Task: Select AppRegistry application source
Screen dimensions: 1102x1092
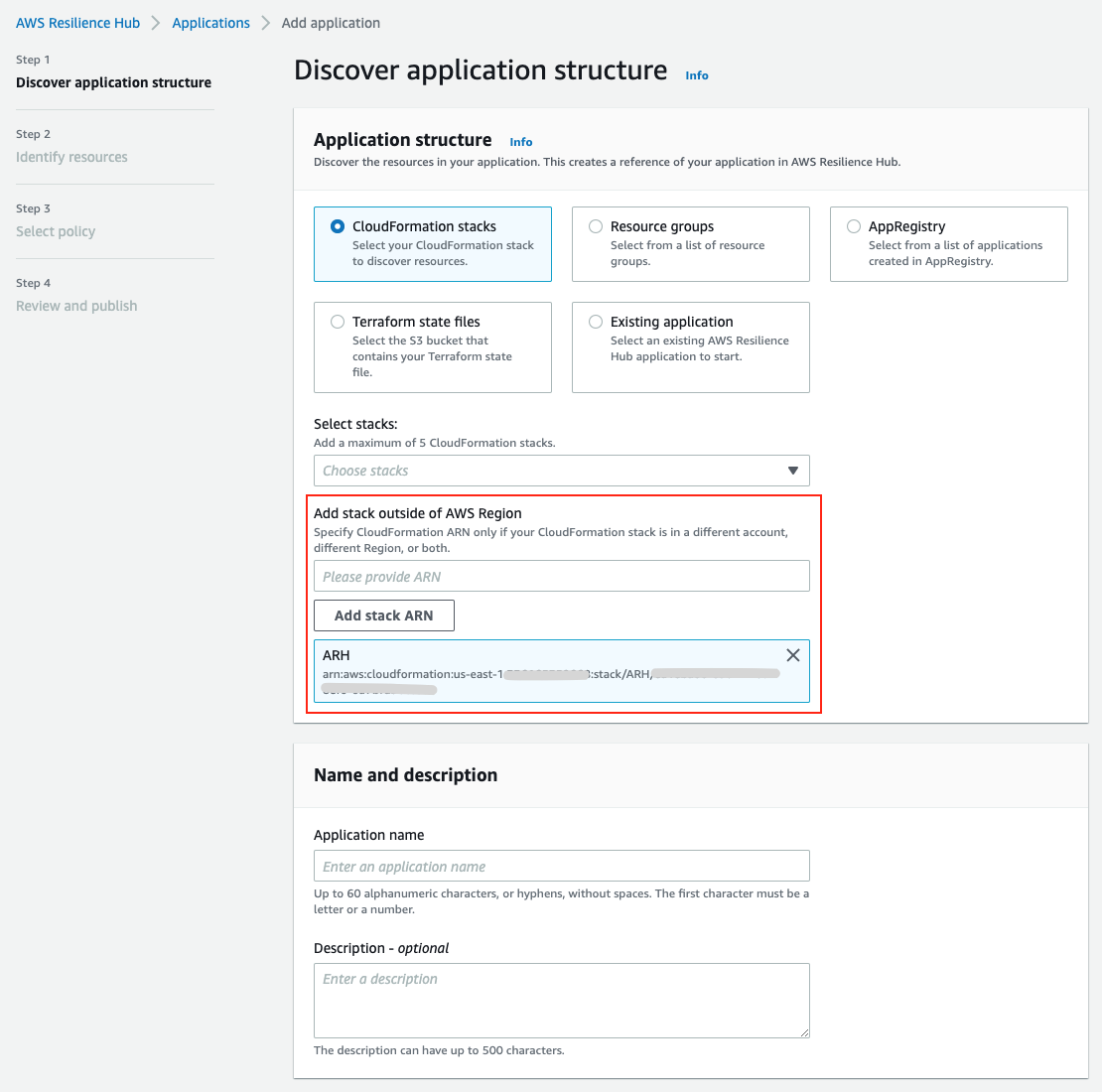Action: coord(853,226)
